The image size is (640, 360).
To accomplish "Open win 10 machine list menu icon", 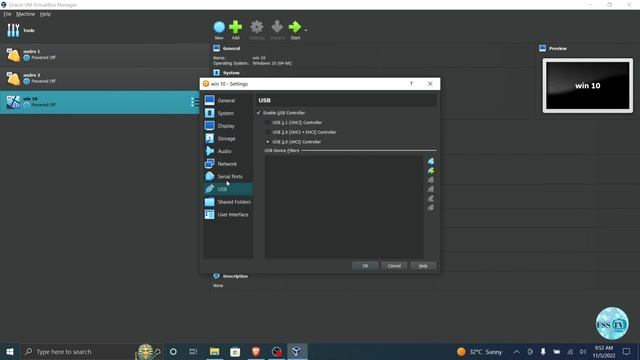I will point(194,102).
